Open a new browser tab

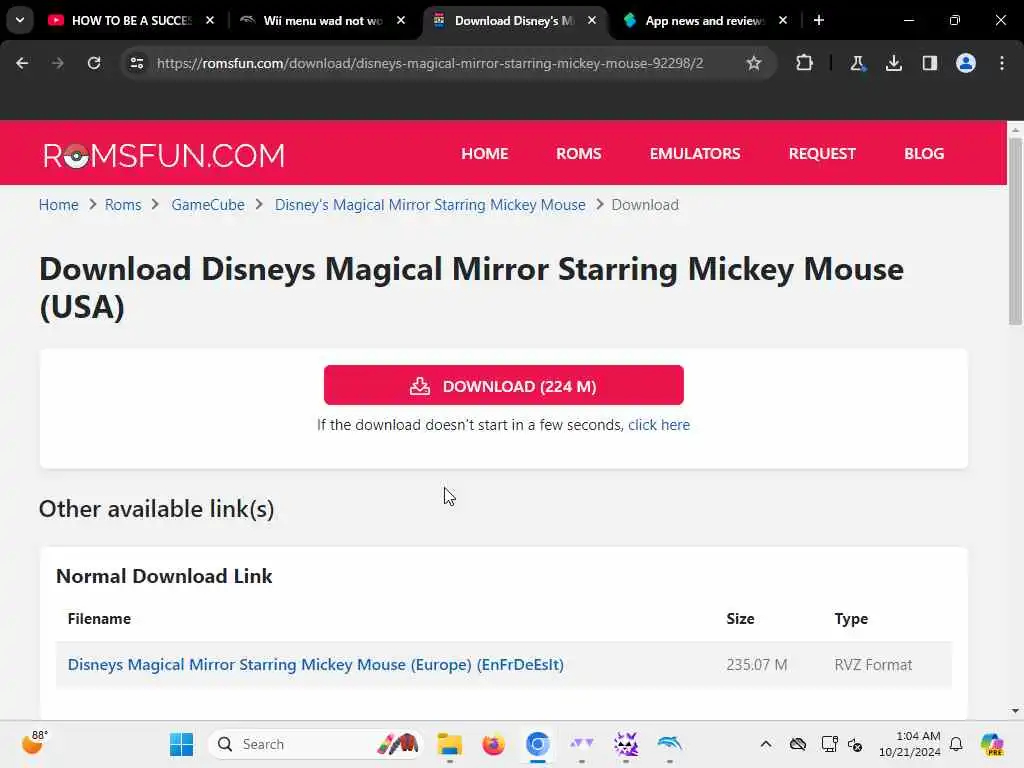[x=819, y=20]
